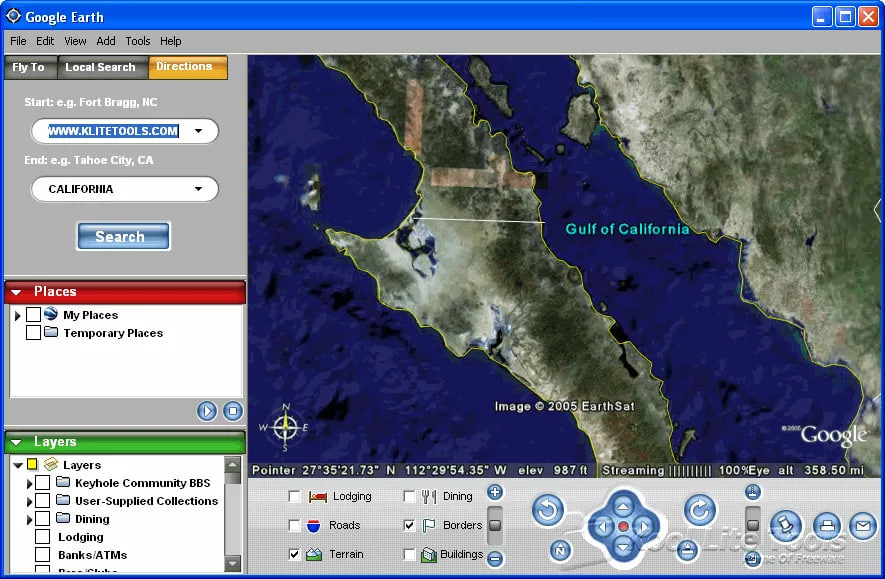Image resolution: width=885 pixels, height=579 pixels.
Task: Click the rotate clockwise button
Action: click(700, 511)
